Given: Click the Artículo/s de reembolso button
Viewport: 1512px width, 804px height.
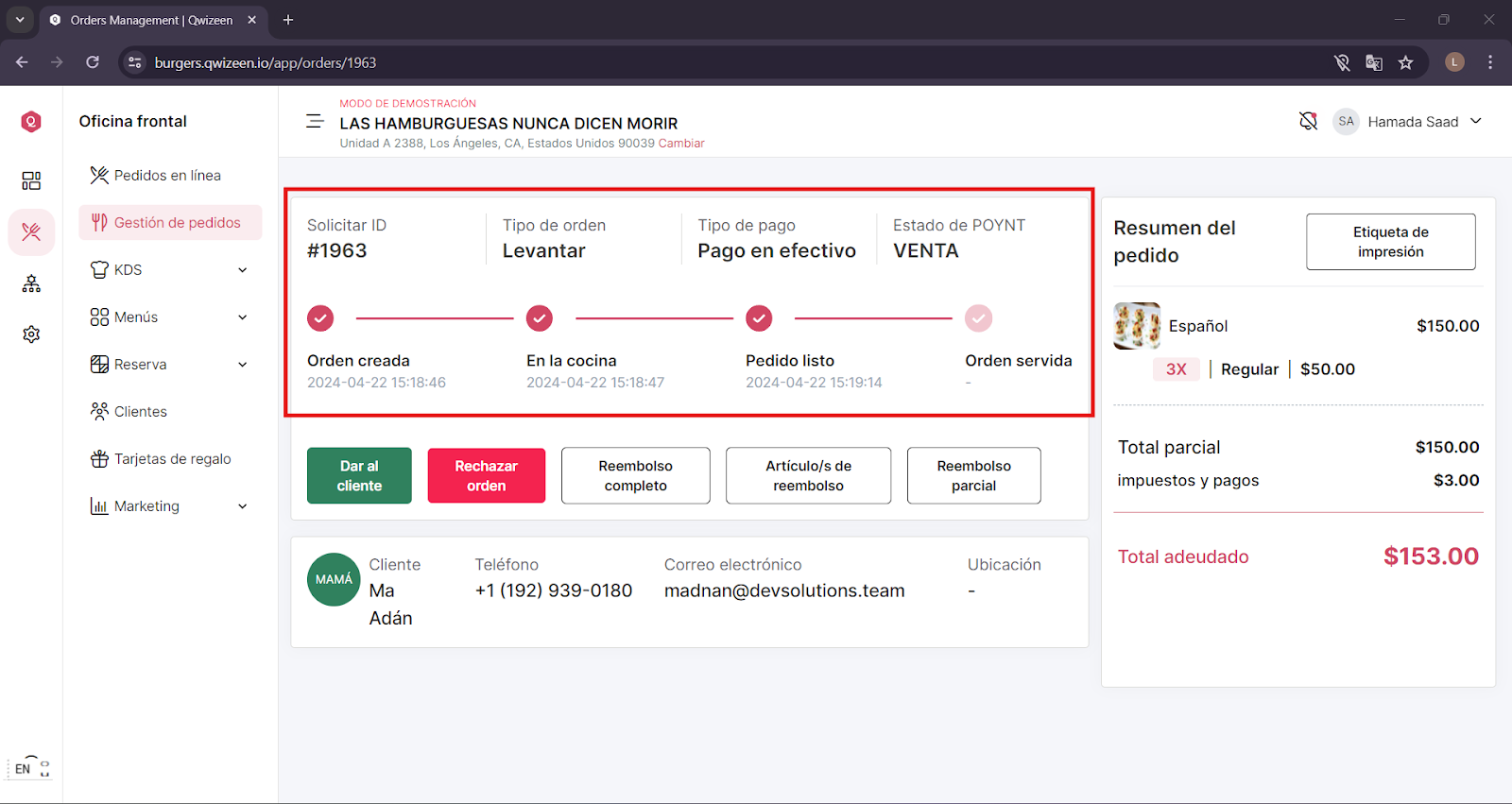Looking at the screenshot, I should click(x=809, y=475).
